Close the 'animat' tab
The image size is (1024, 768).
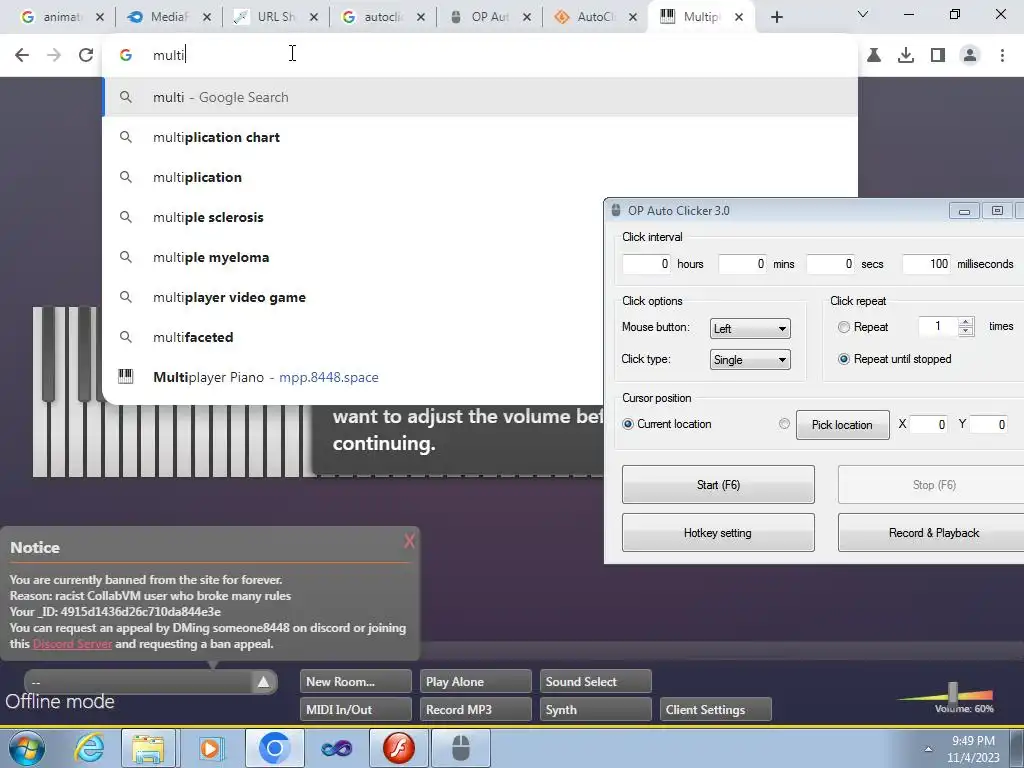coord(100,17)
